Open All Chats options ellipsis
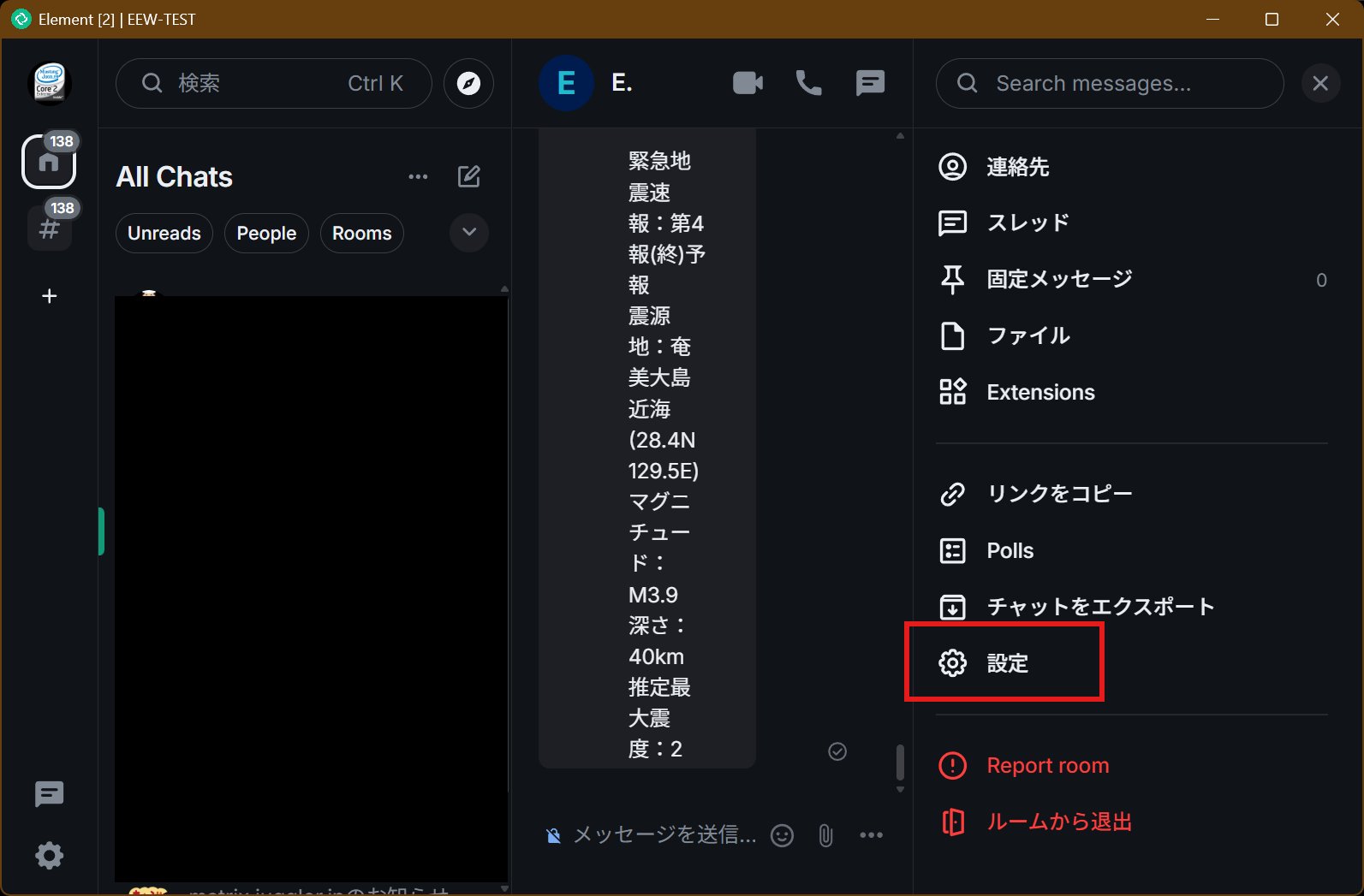 (x=418, y=176)
